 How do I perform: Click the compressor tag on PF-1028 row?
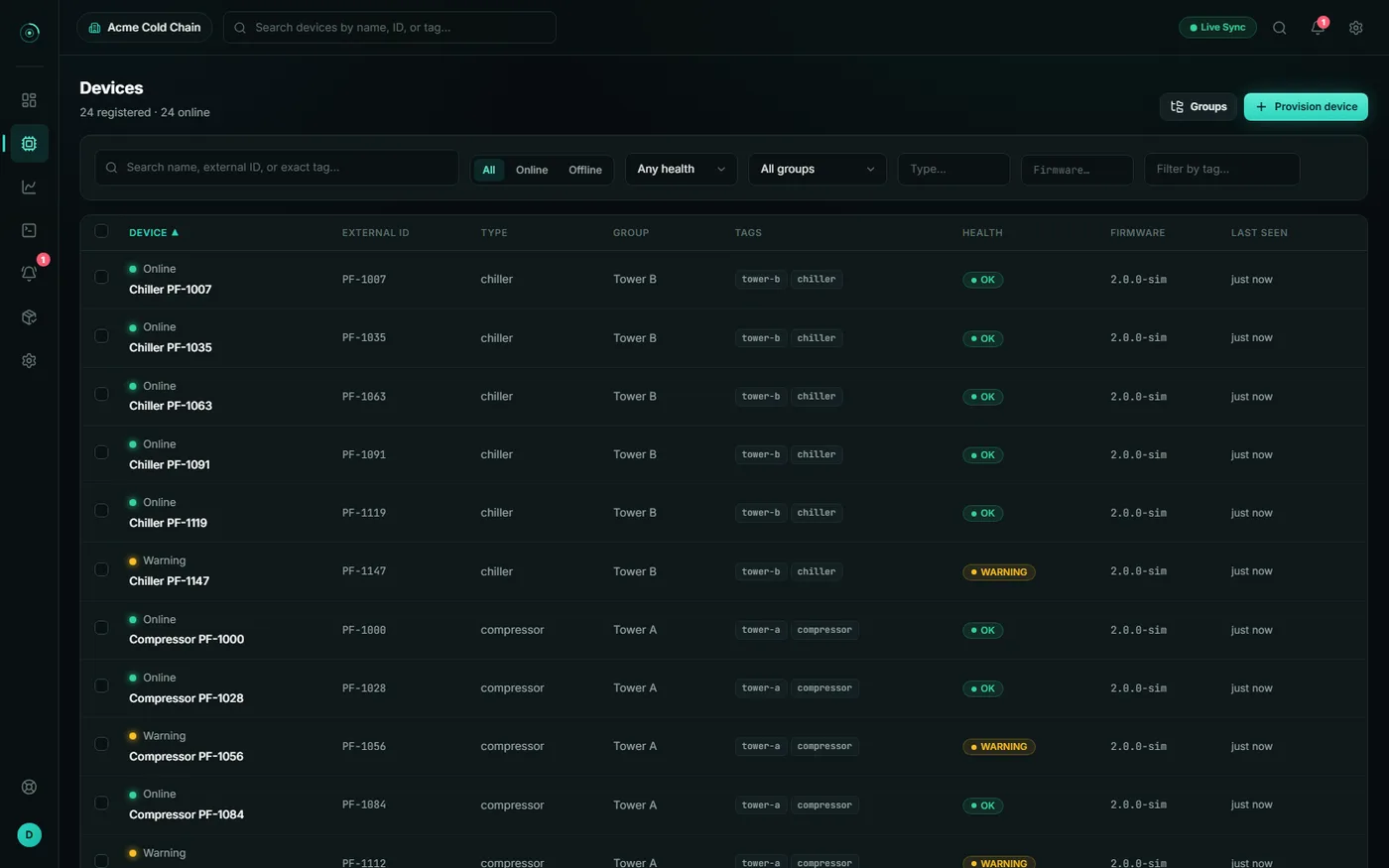(x=824, y=687)
